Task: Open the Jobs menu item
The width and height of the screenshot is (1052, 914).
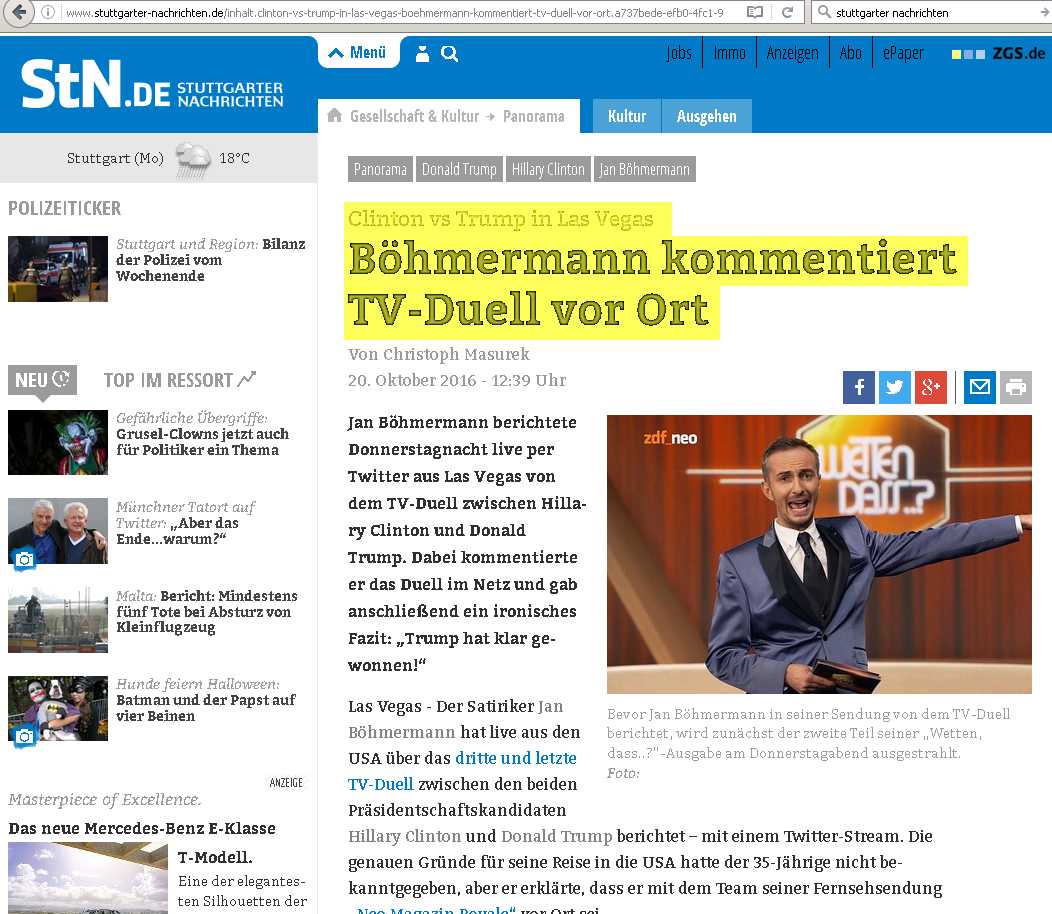Action: pos(679,53)
